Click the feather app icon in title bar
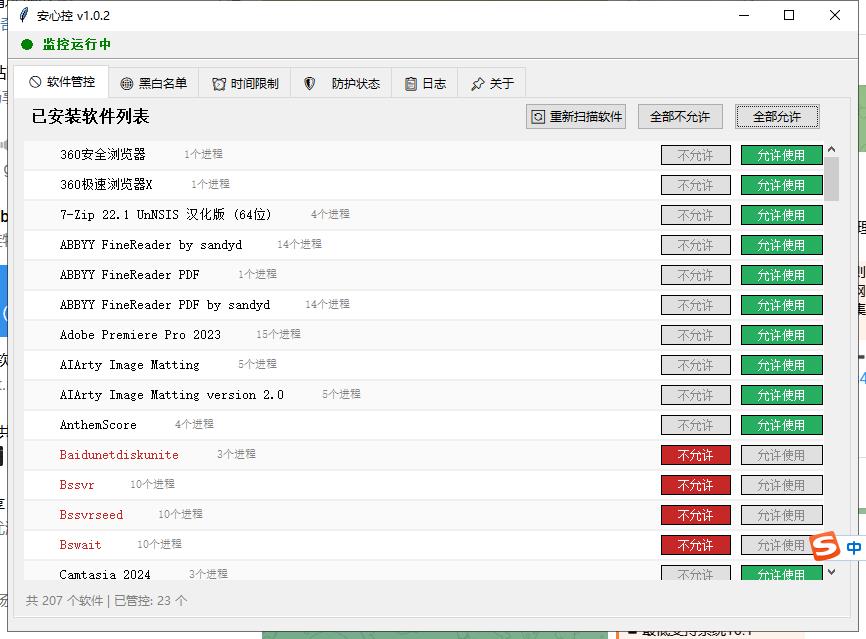 click(x=23, y=15)
